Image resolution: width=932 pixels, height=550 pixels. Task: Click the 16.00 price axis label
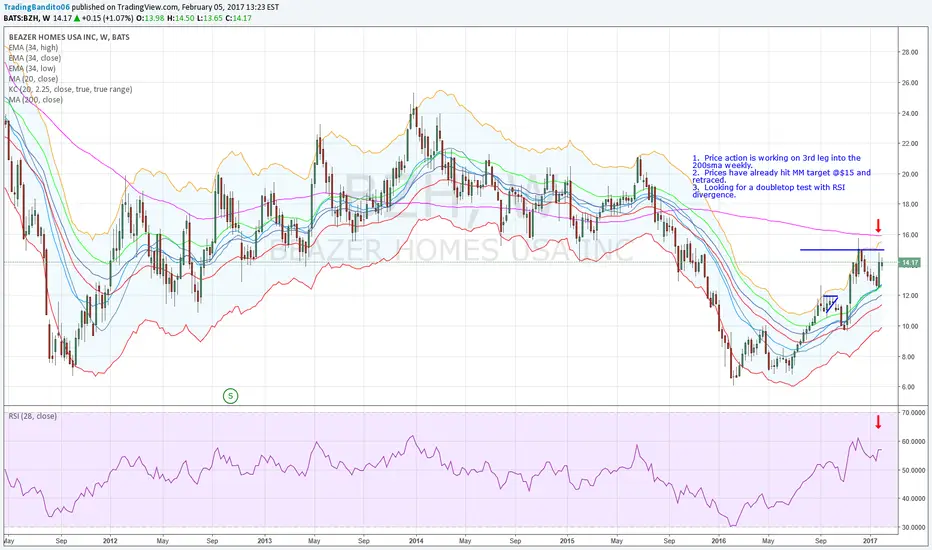click(910, 235)
